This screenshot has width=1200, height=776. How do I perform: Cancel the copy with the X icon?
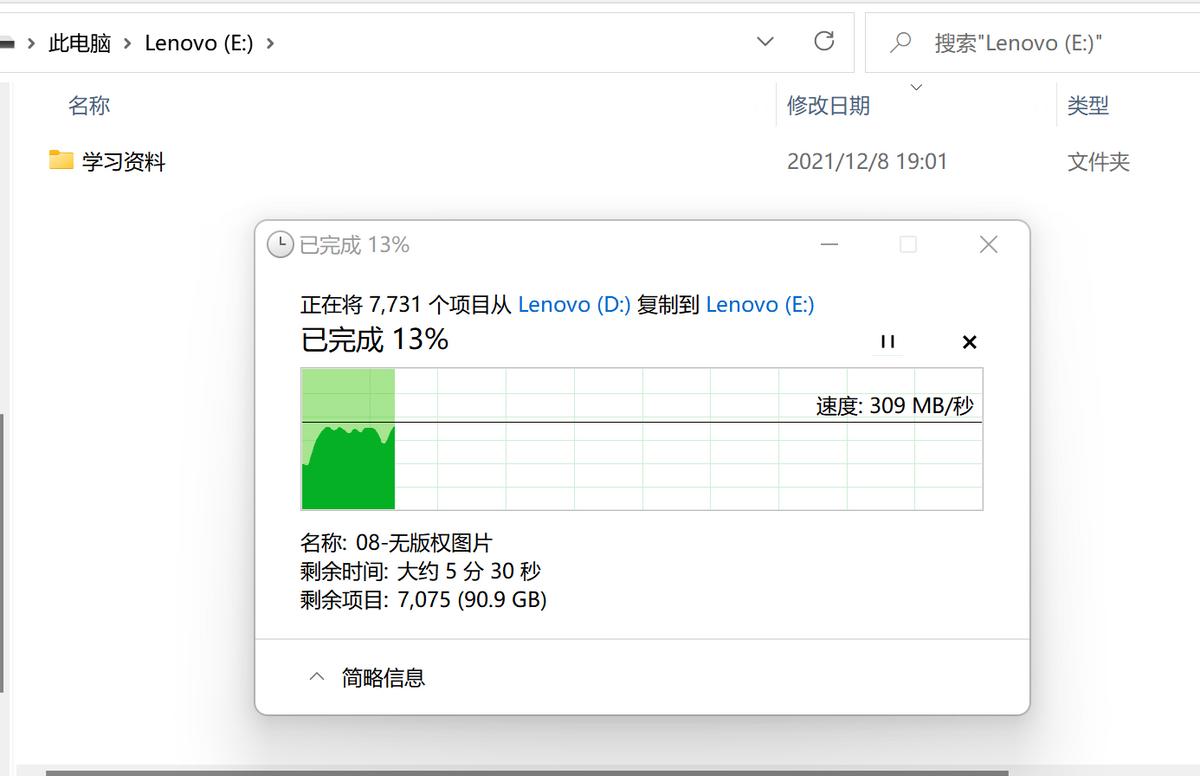click(x=968, y=342)
